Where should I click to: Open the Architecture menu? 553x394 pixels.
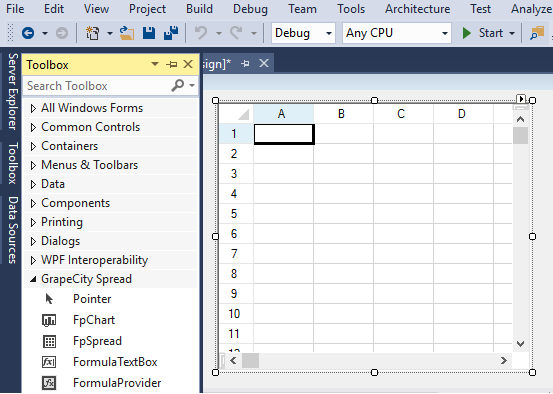418,8
